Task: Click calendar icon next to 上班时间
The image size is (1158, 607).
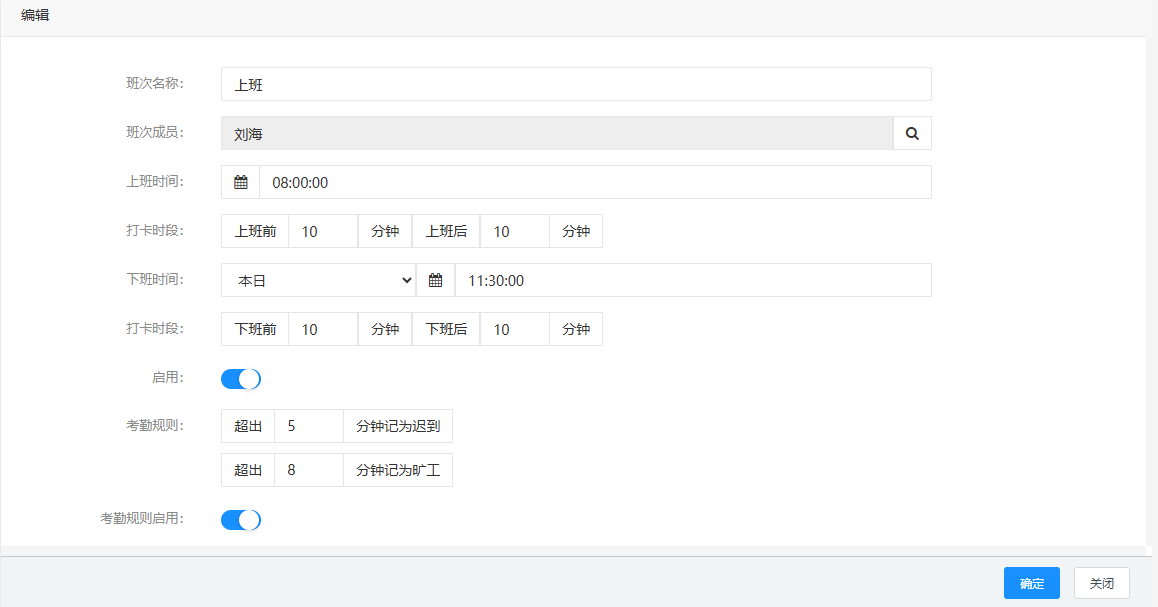Action: coord(240,182)
